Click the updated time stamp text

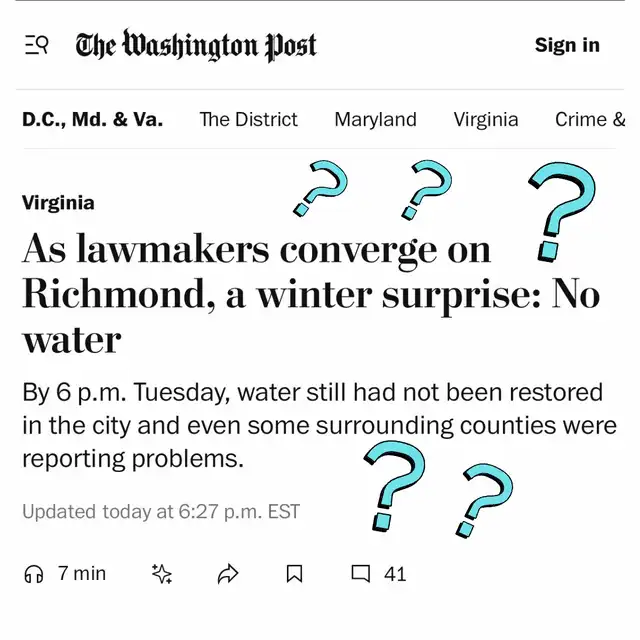click(x=161, y=511)
